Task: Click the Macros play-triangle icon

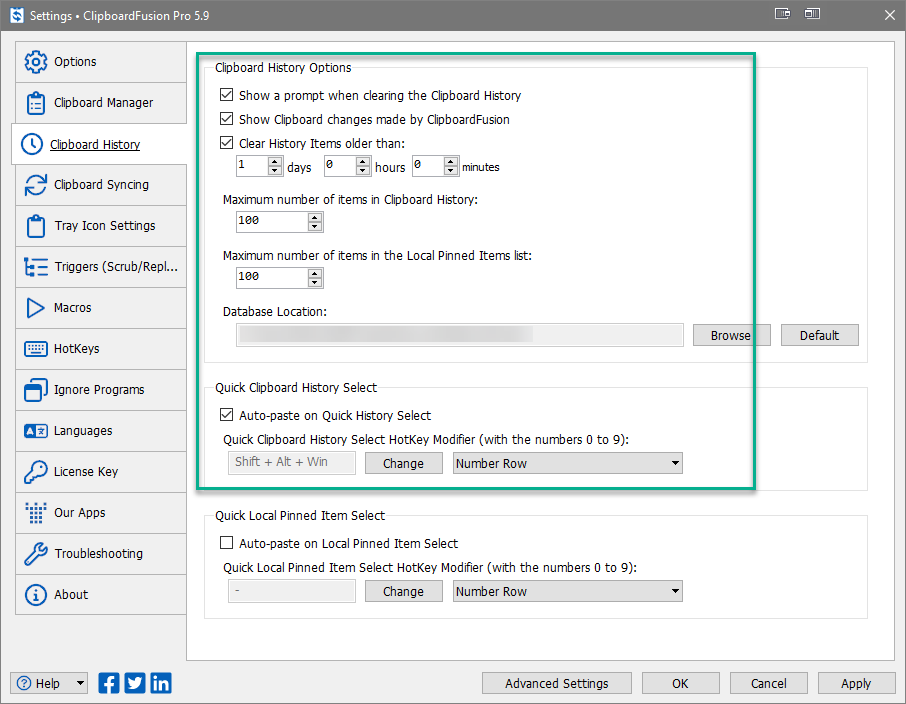Action: tap(35, 308)
